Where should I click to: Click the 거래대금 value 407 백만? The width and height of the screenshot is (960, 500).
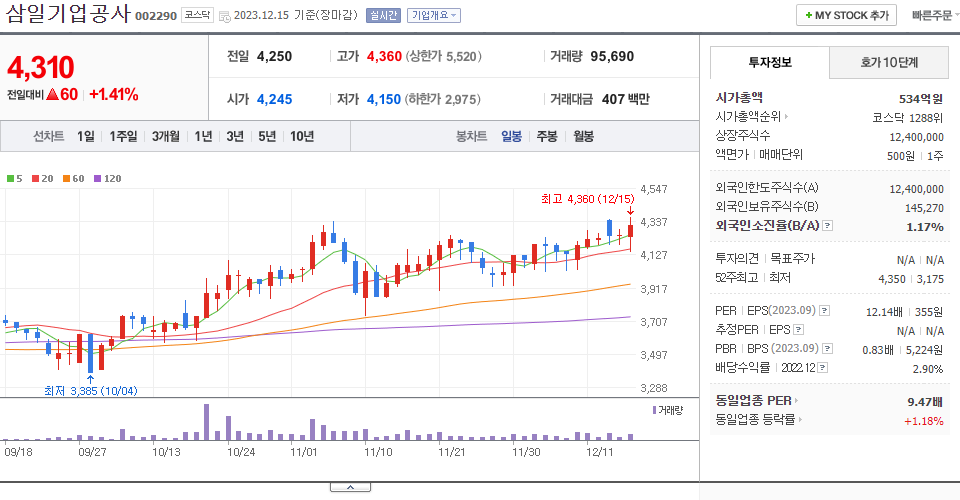point(626,99)
